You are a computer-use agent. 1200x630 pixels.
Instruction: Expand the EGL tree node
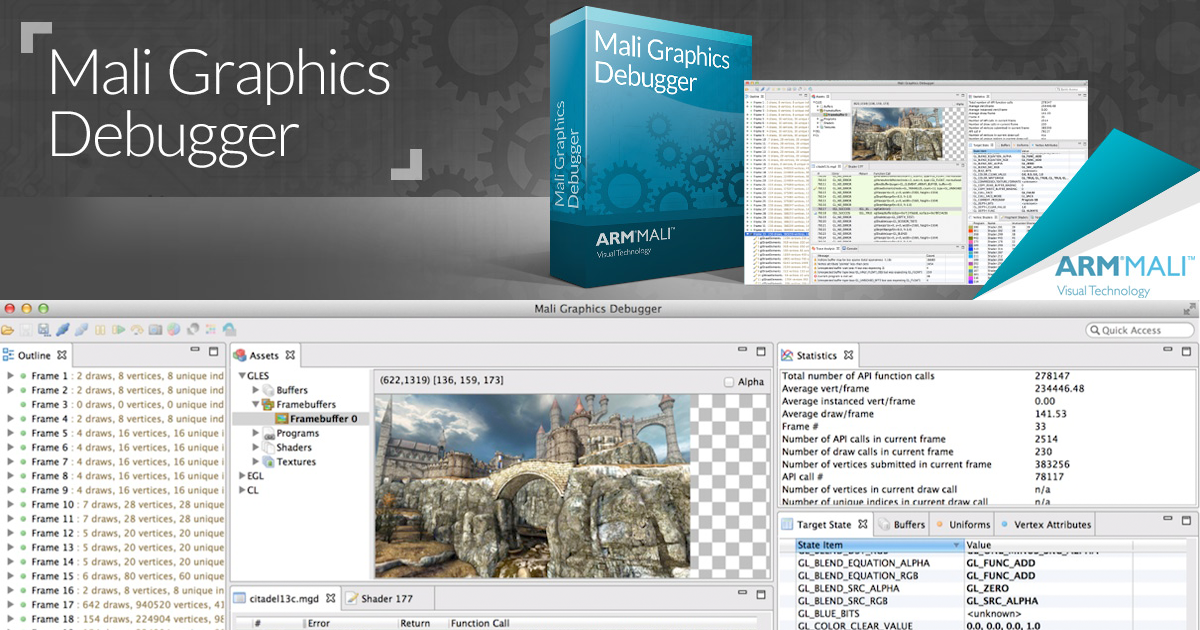243,477
